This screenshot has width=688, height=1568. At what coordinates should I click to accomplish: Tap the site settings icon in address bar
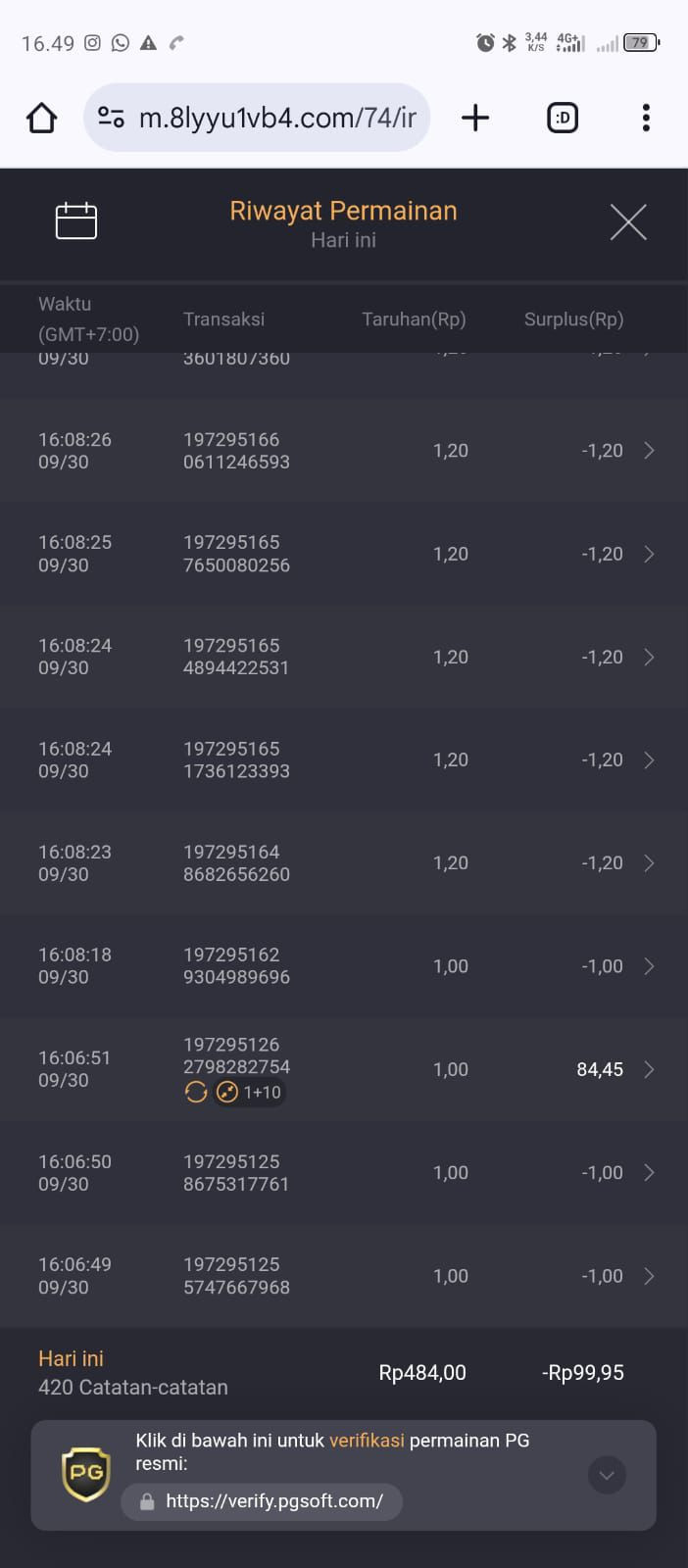(111, 118)
